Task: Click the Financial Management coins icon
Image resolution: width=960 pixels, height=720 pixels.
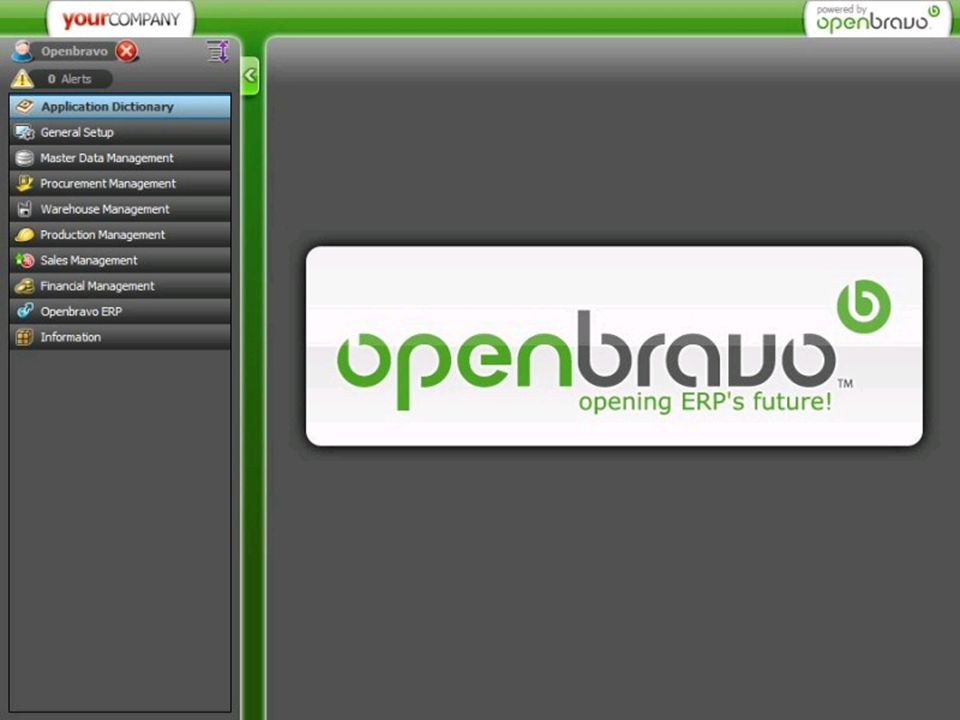Action: point(24,286)
